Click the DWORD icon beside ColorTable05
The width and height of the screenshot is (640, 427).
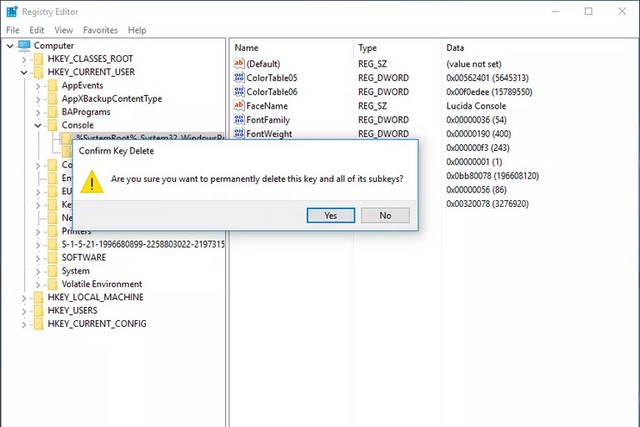(239, 78)
